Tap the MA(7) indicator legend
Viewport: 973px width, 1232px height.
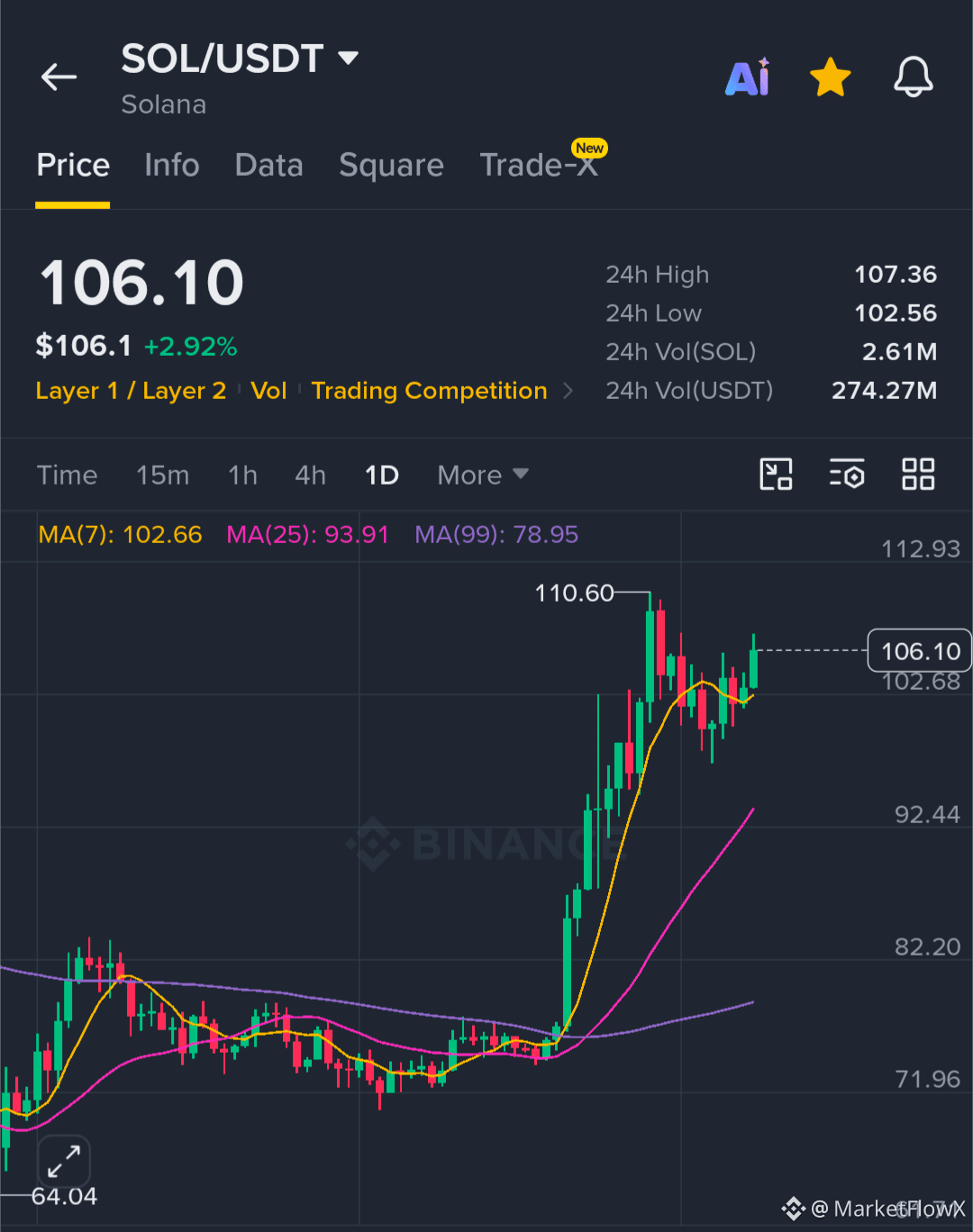tap(120, 535)
